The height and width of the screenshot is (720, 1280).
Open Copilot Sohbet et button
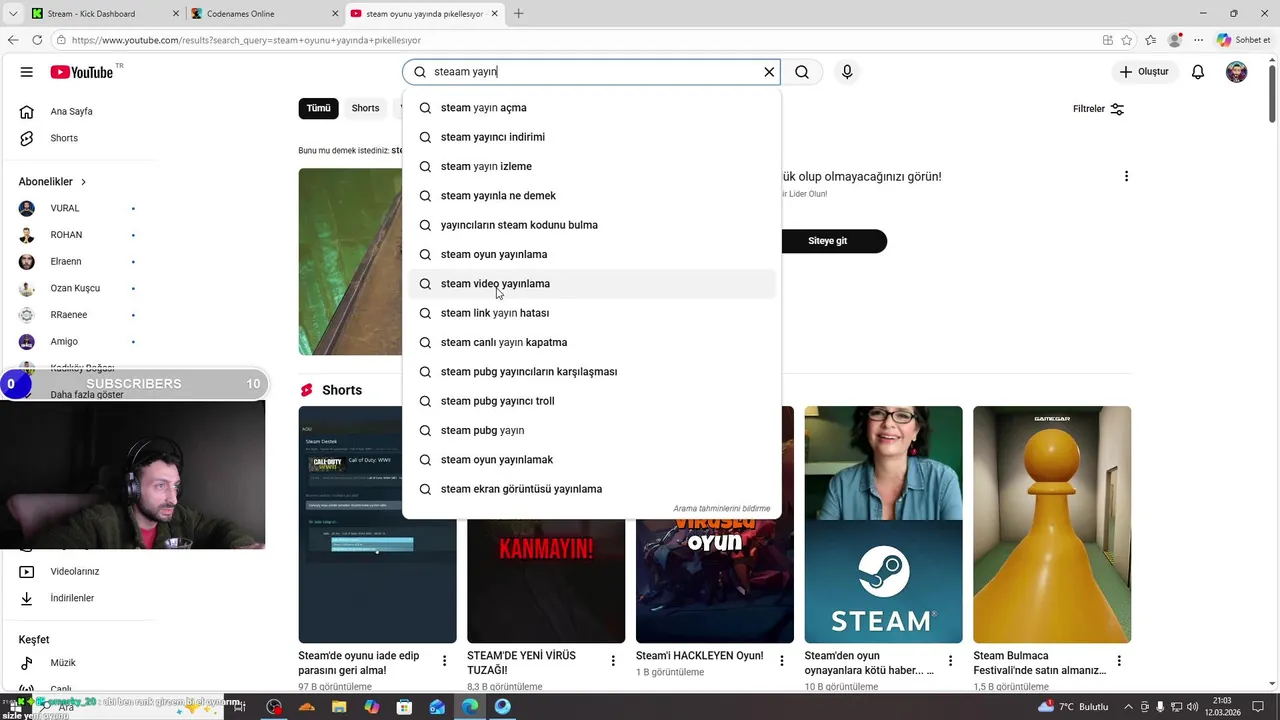coord(1243,40)
